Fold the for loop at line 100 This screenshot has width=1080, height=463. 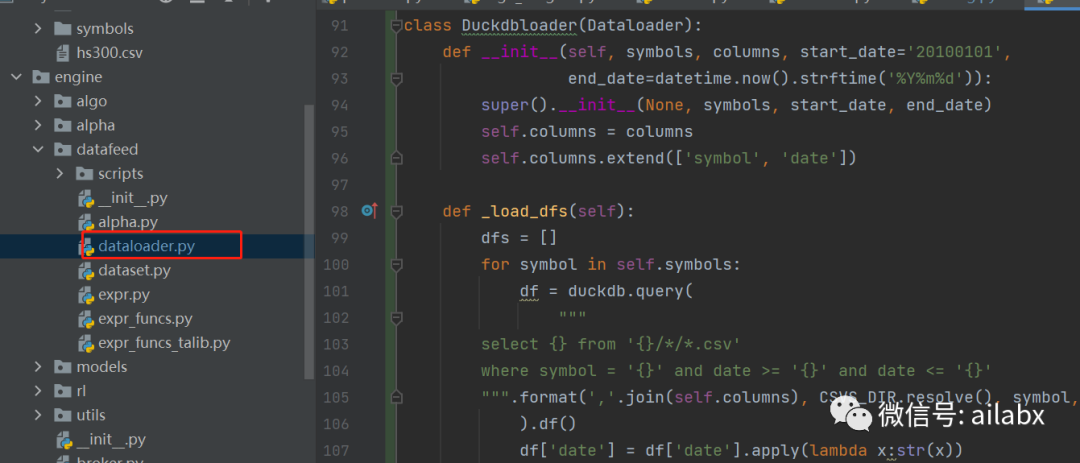(x=396, y=264)
